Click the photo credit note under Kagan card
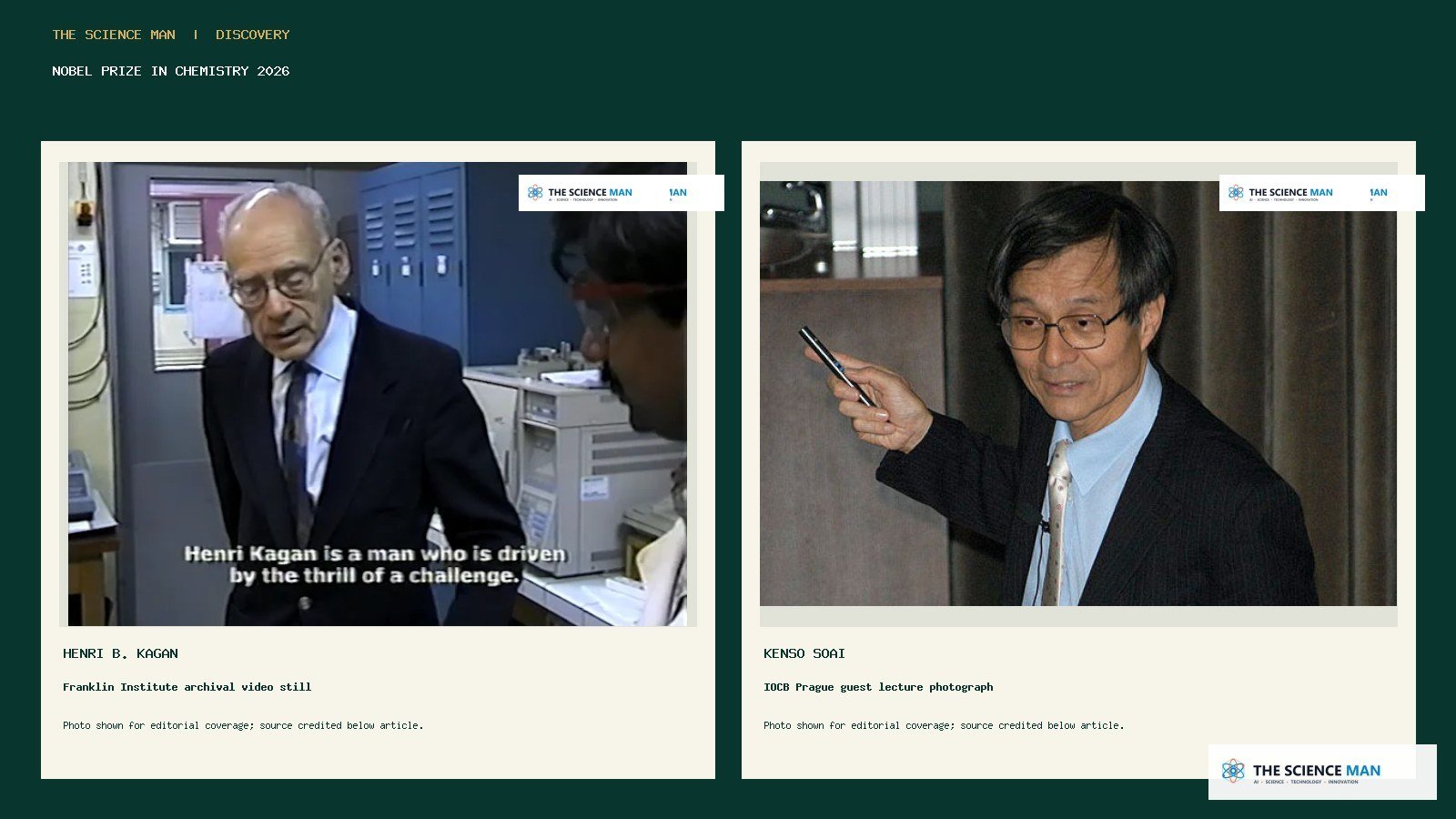Image resolution: width=1456 pixels, height=819 pixels. 243,725
